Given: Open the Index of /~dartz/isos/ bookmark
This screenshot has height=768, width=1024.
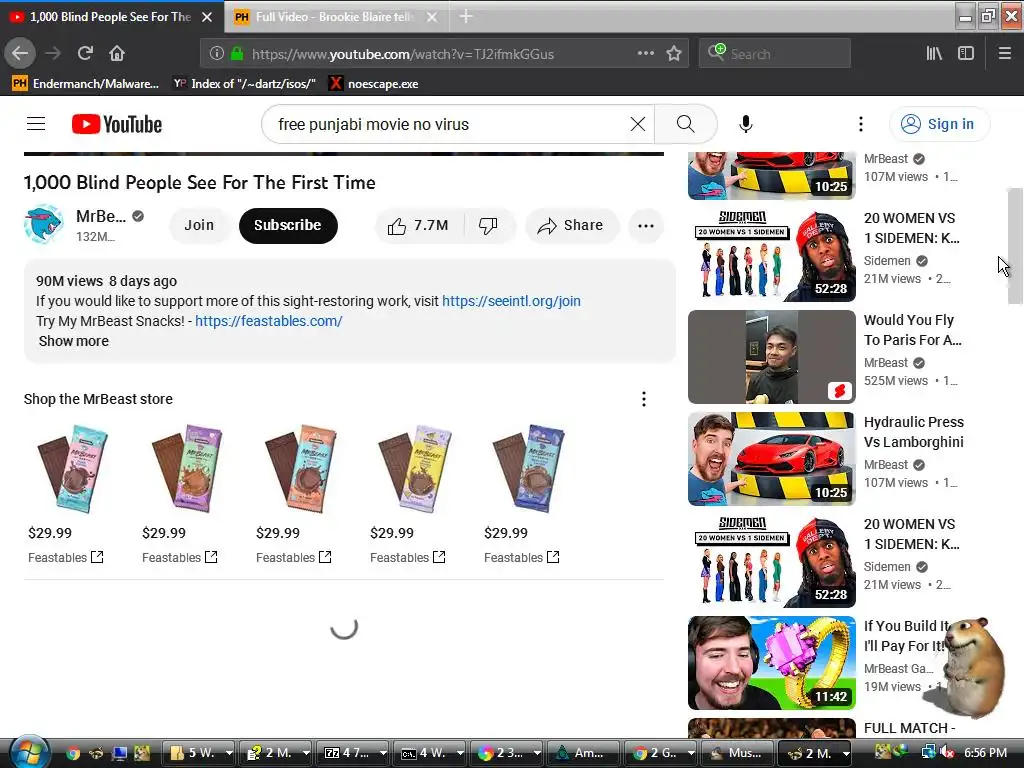Looking at the screenshot, I should 244,84.
